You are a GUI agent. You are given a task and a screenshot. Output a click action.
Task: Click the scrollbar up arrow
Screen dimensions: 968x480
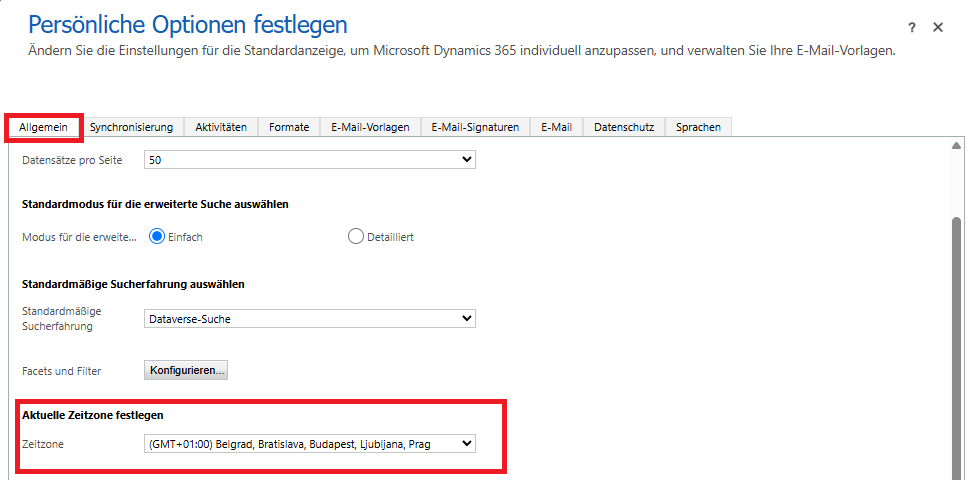tap(957, 147)
